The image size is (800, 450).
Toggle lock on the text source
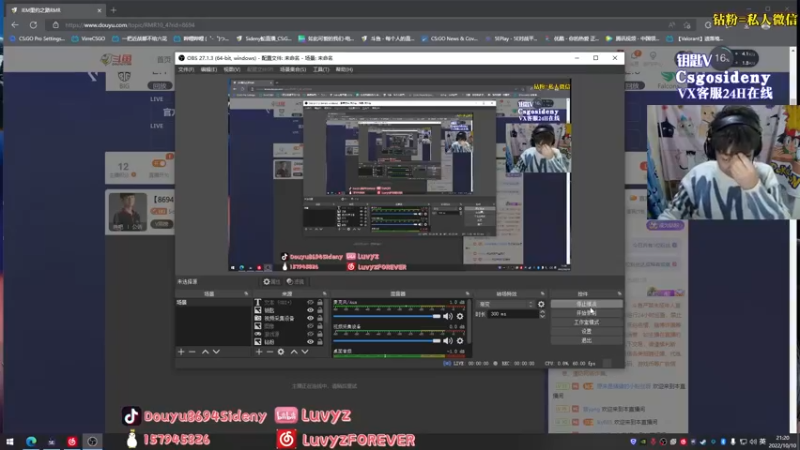coord(320,302)
